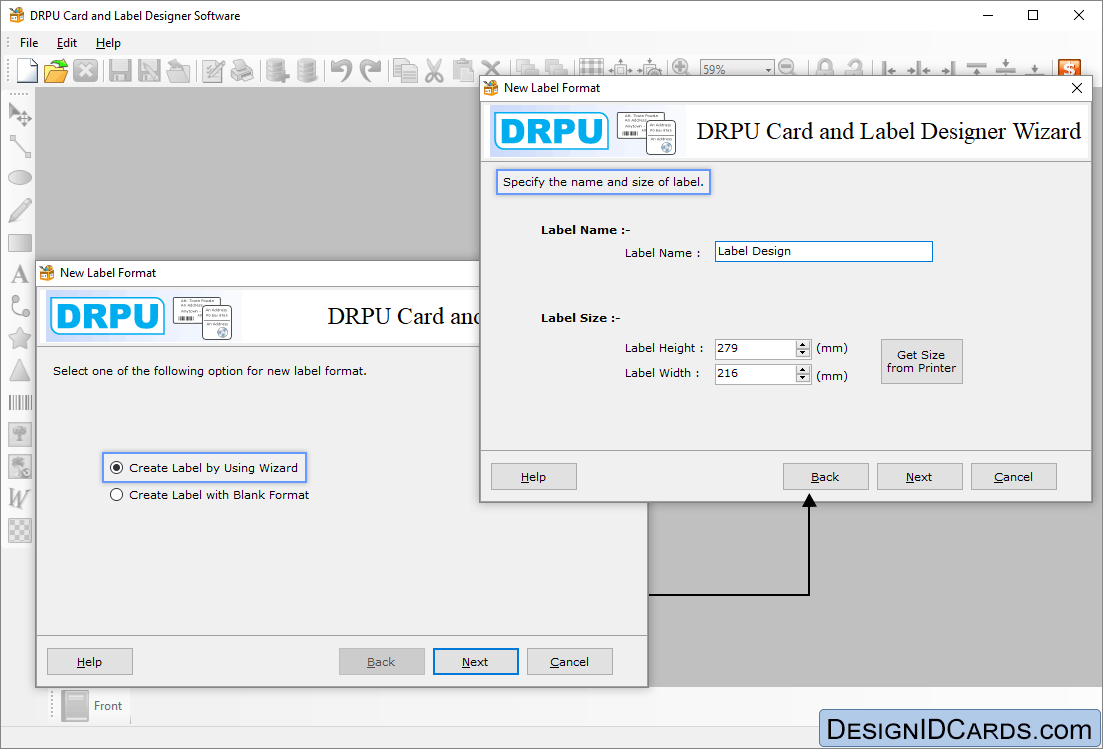Image resolution: width=1103 pixels, height=749 pixels.
Task: Select the Star shape tool
Action: click(20, 338)
